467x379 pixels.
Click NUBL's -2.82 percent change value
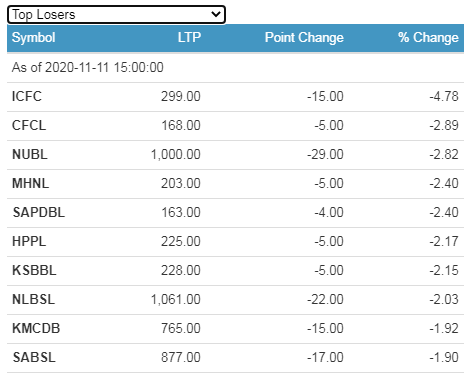tap(444, 155)
